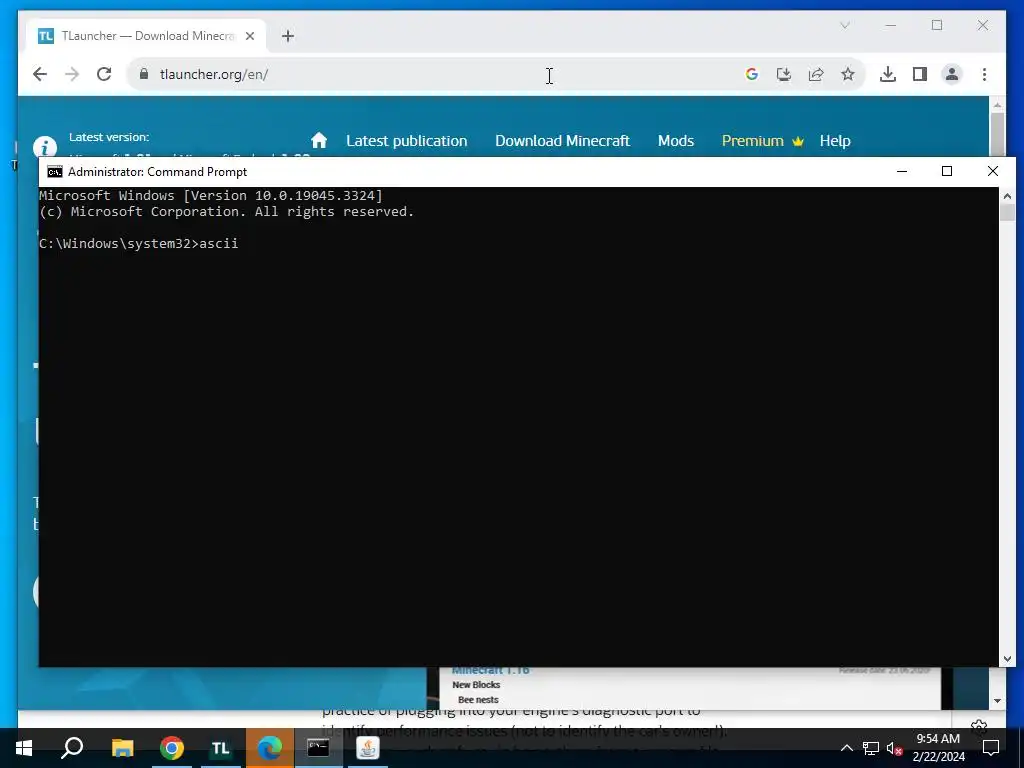Select the TLauncher tab

pyautogui.click(x=146, y=36)
